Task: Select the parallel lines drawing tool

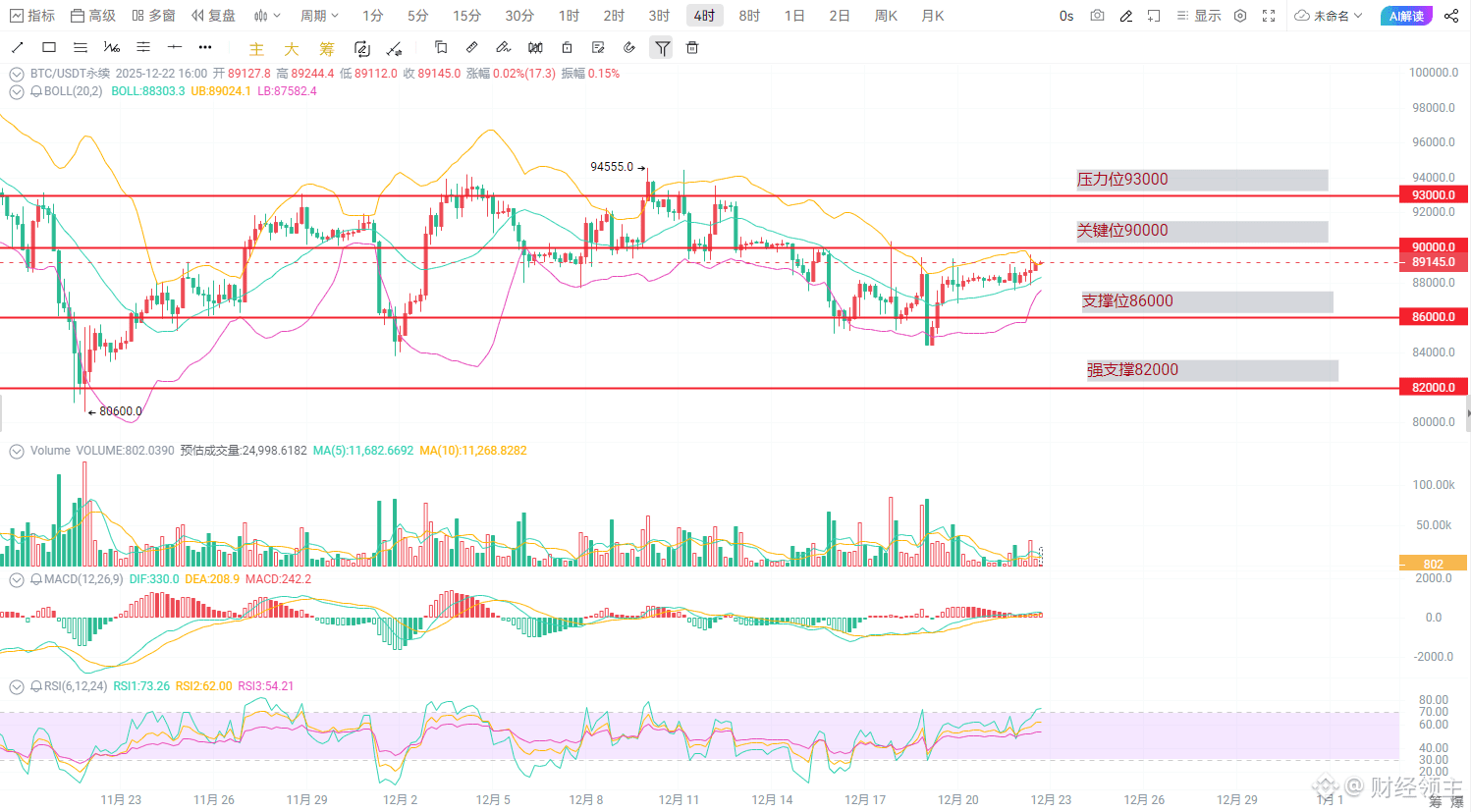Action: pos(81,47)
